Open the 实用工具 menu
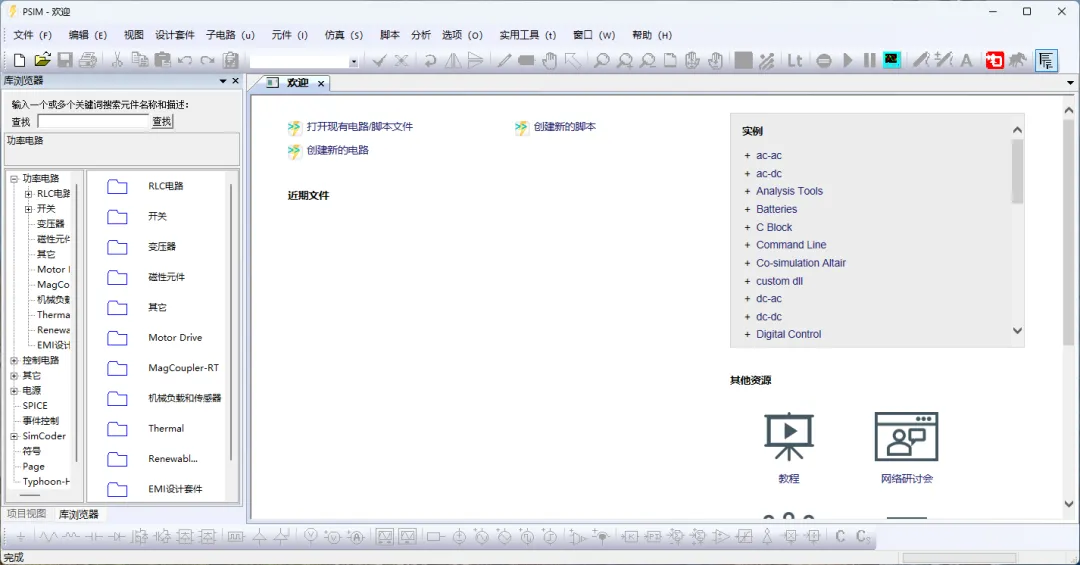Image resolution: width=1080 pixels, height=565 pixels. coord(528,35)
